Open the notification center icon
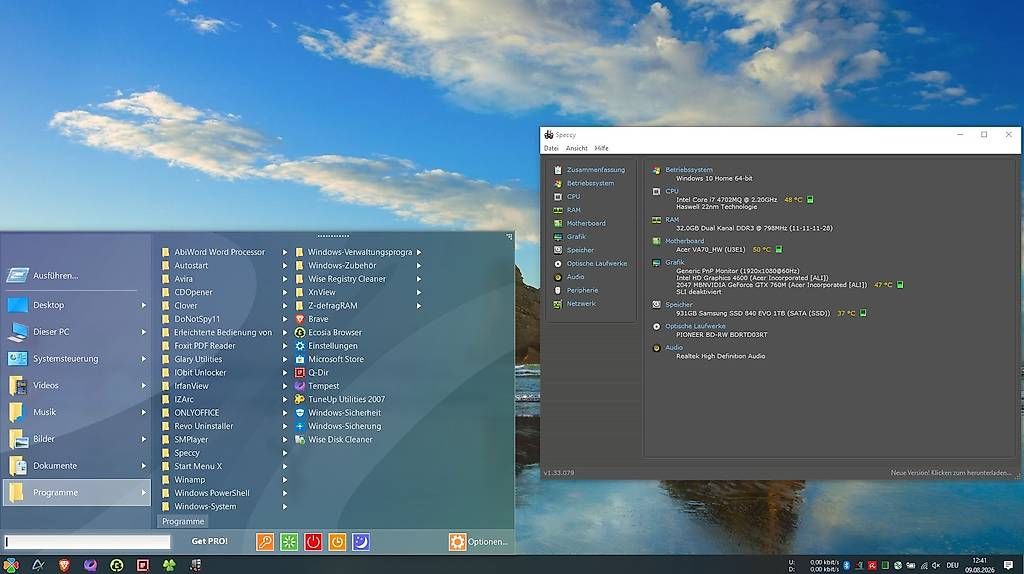 pyautogui.click(x=1008, y=566)
